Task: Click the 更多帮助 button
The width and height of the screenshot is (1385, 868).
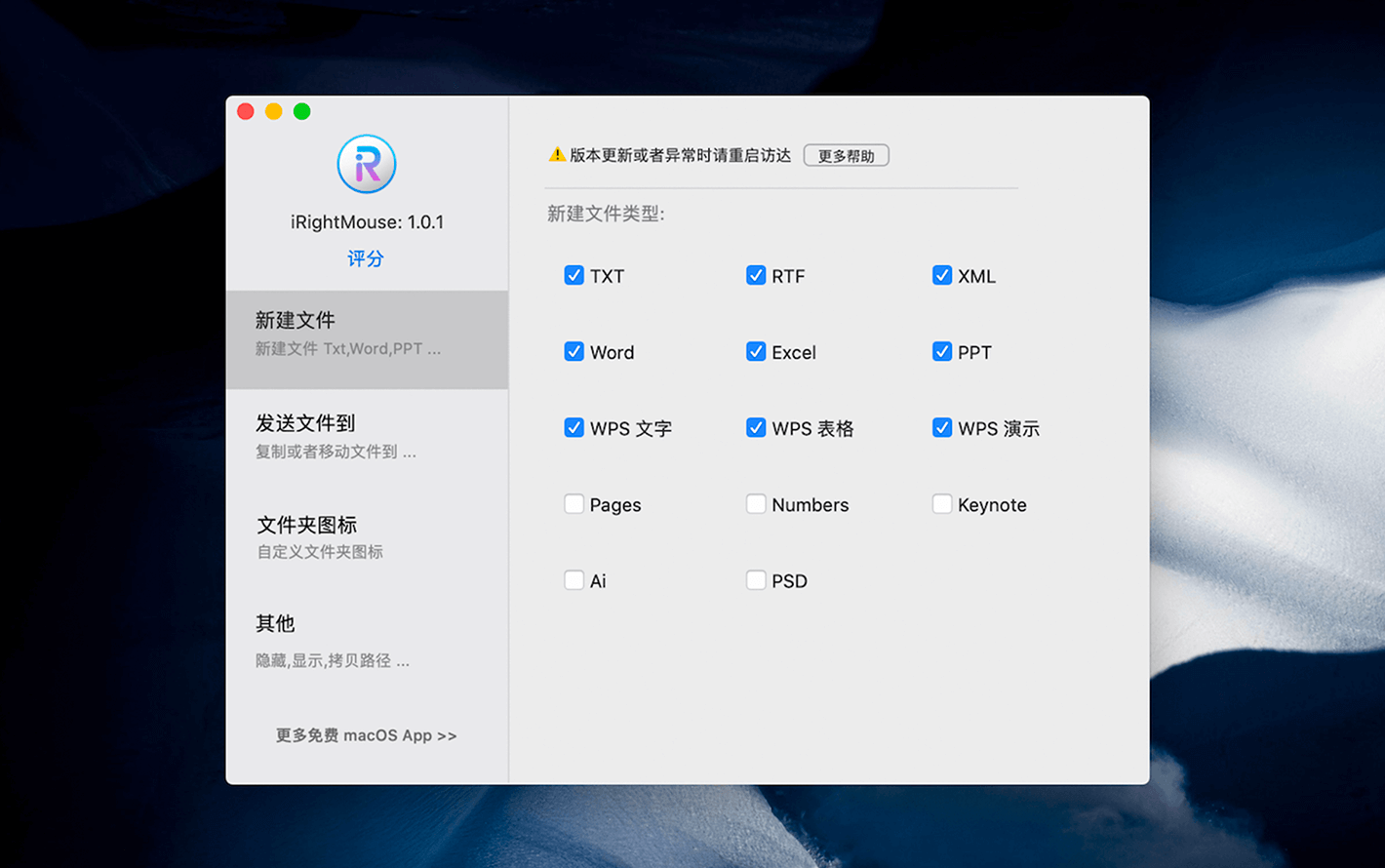Action: [847, 156]
